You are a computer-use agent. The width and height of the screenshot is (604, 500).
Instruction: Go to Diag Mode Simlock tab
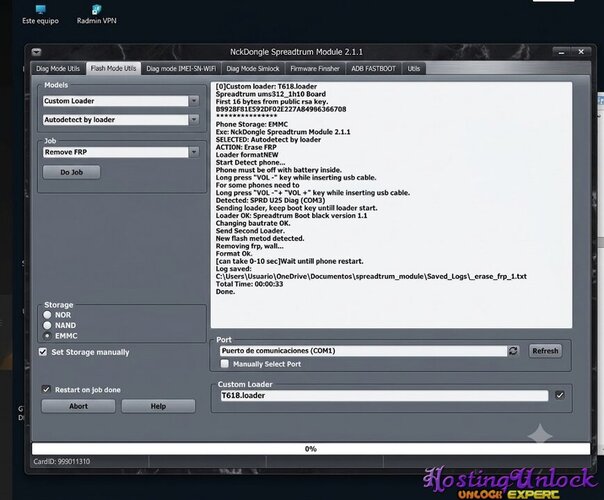pyautogui.click(x=253, y=69)
